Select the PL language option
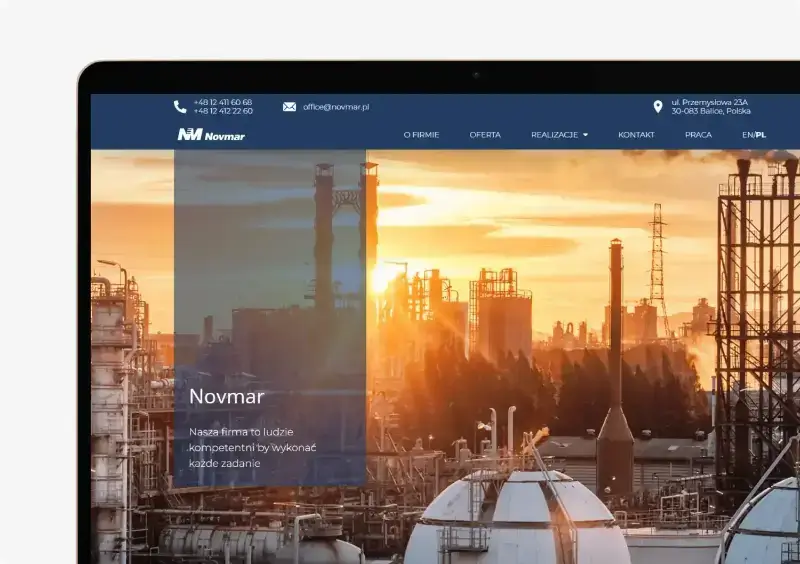The height and width of the screenshot is (564, 800). 761,135
